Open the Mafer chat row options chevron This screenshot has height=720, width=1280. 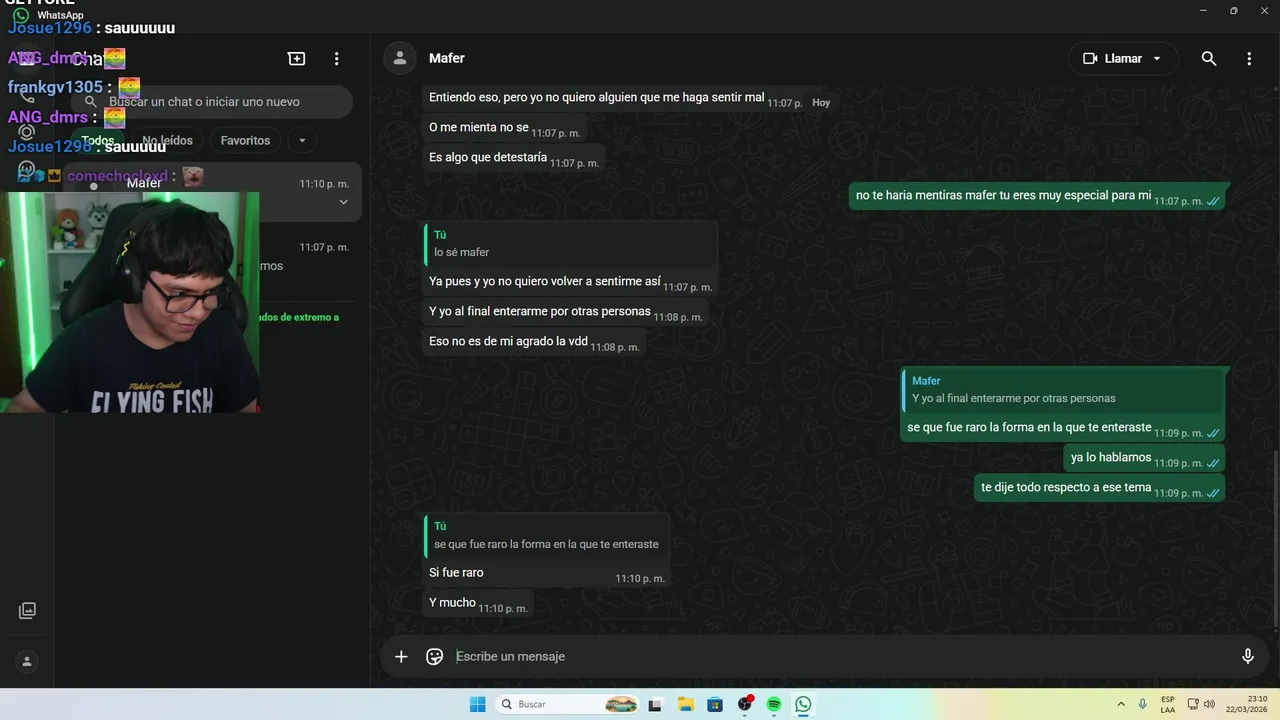pyautogui.click(x=343, y=202)
